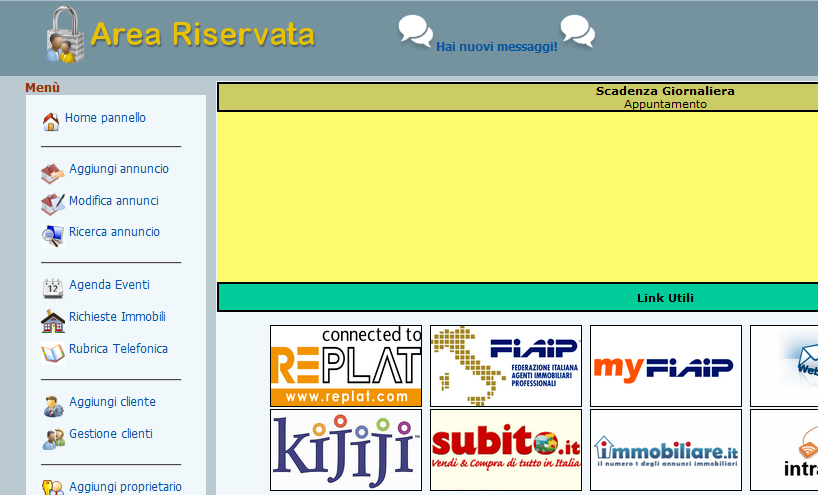The image size is (818, 495).
Task: Open Ricerca annuncio menu entry
Action: pos(114,232)
